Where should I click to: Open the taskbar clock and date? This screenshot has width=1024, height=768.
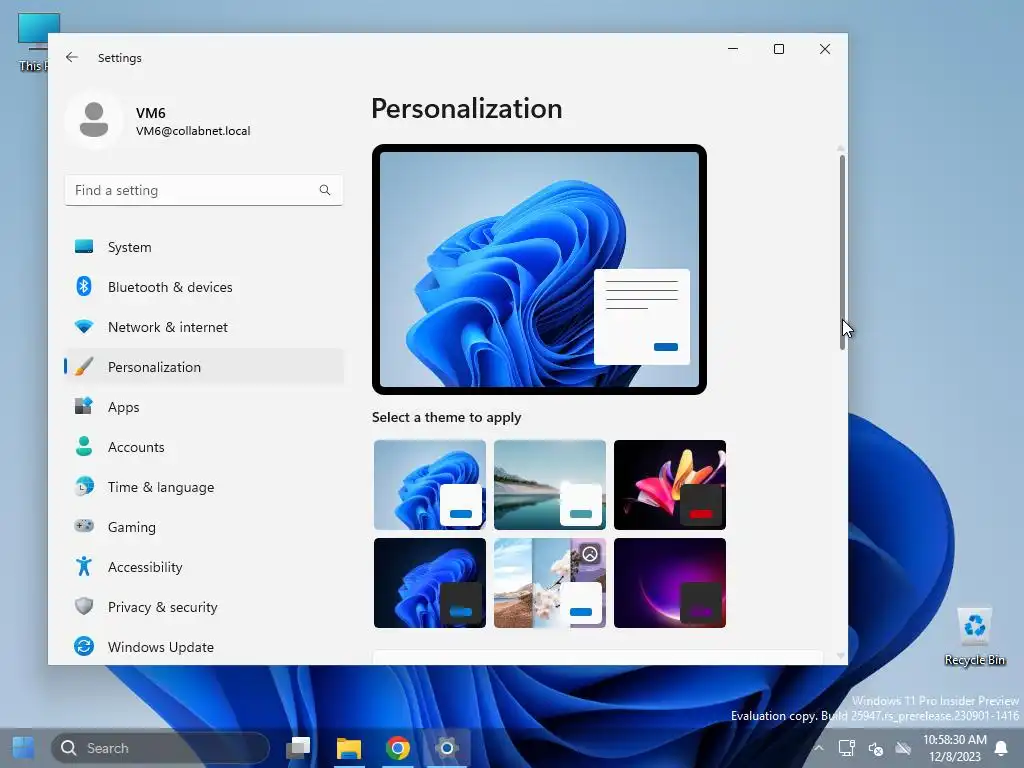[955, 748]
